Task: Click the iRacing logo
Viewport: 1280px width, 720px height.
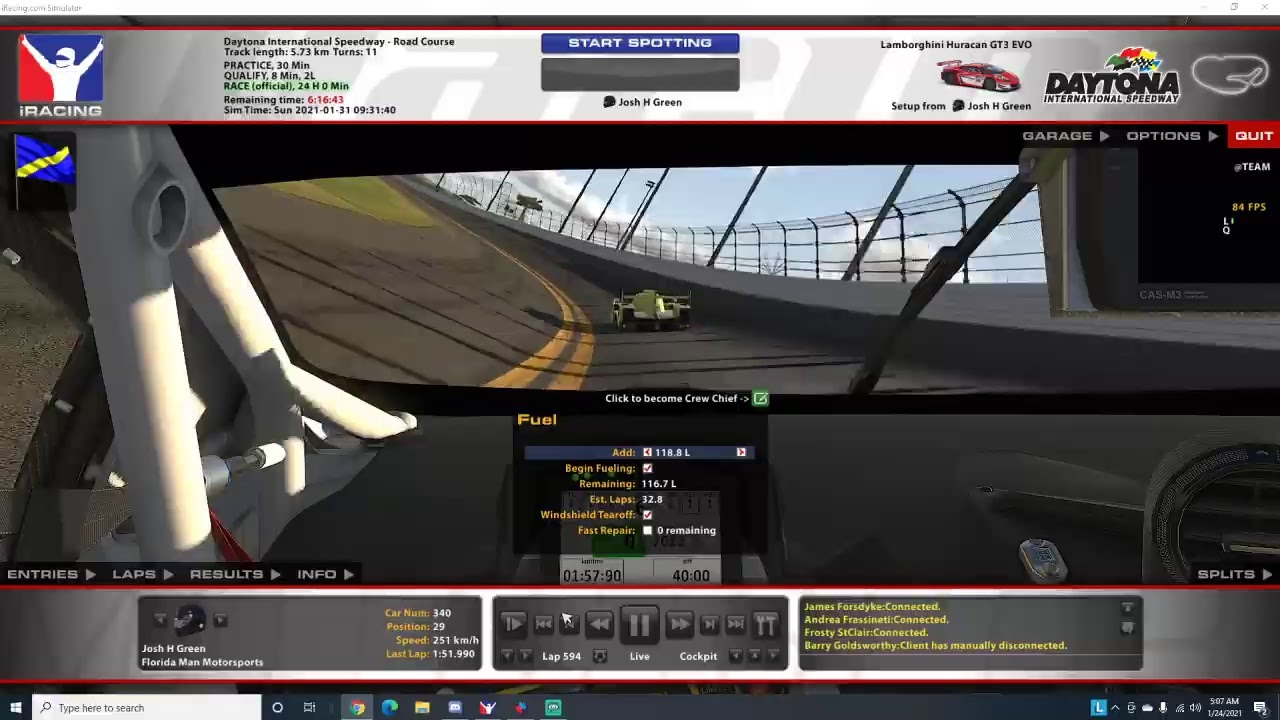Action: pyautogui.click(x=61, y=76)
